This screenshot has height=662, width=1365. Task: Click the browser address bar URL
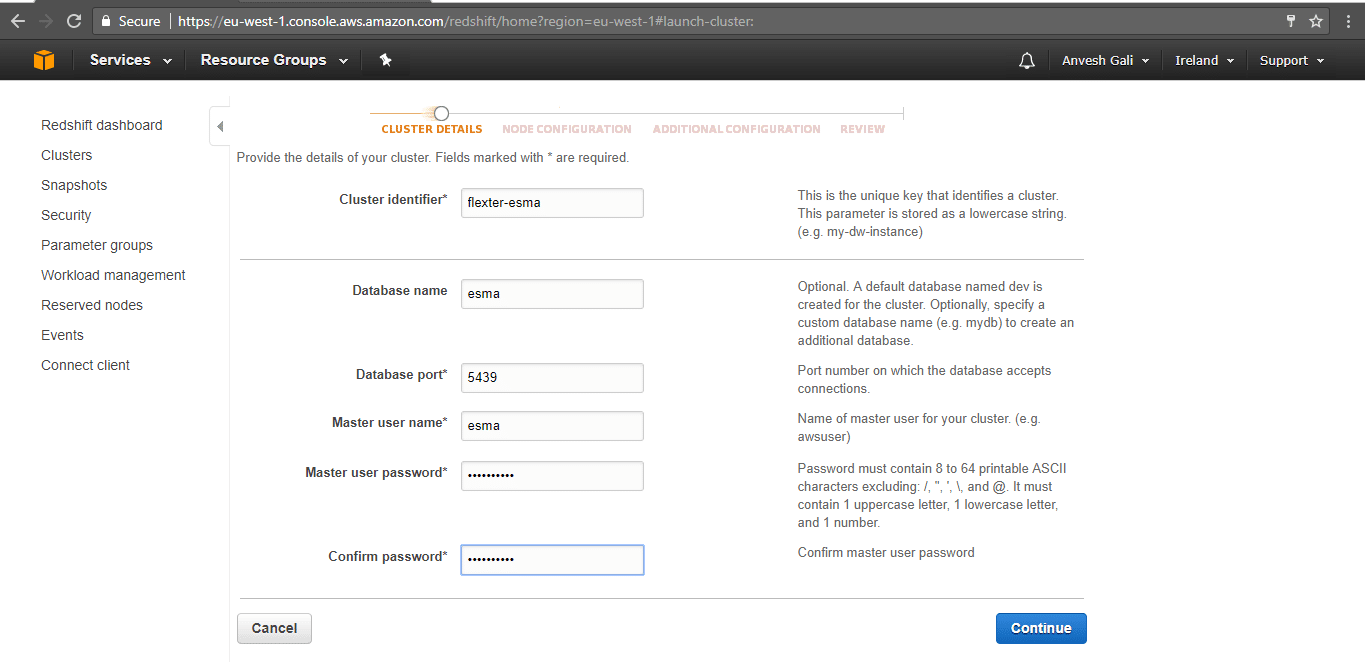(x=466, y=21)
